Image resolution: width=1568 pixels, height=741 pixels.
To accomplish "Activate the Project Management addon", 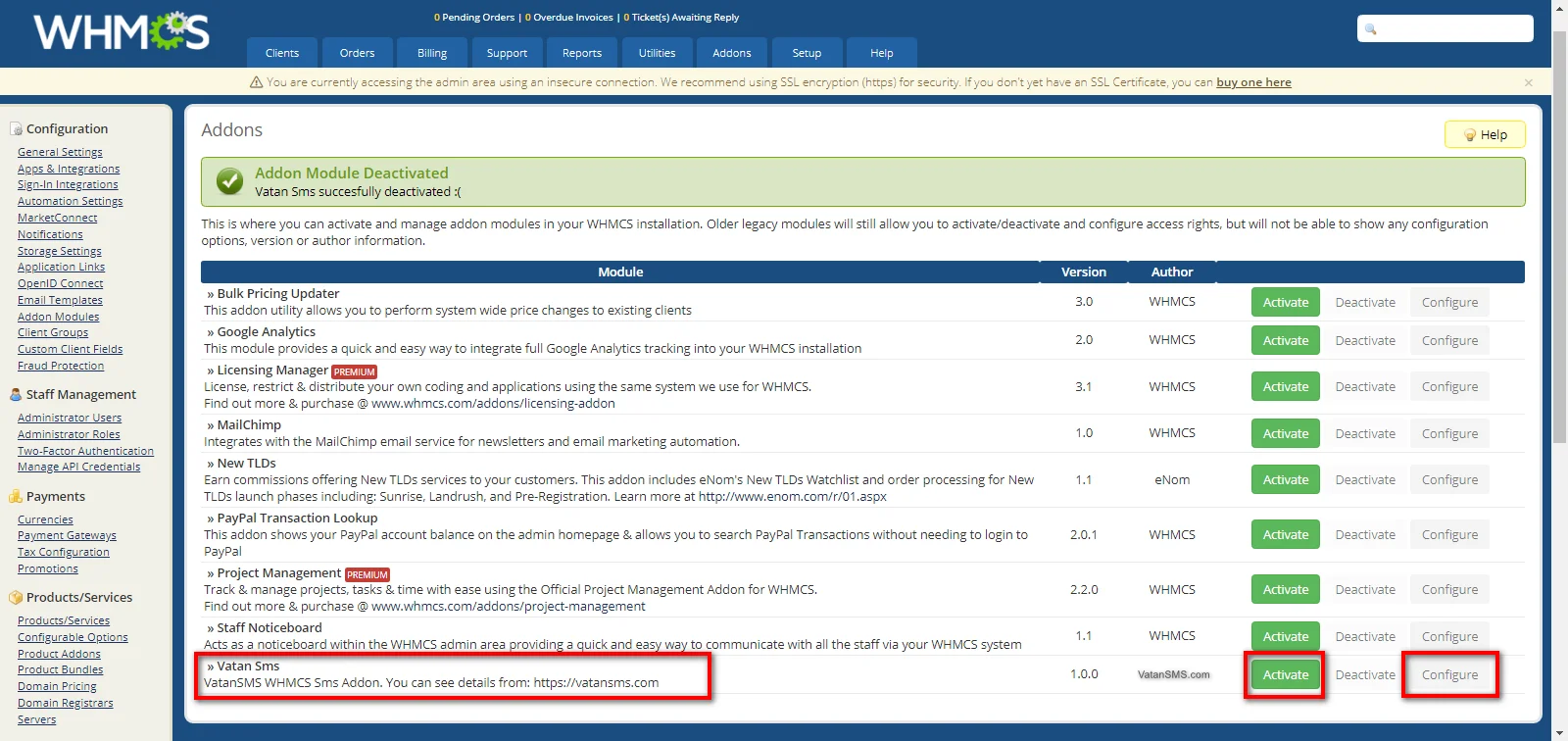I will (1286, 589).
